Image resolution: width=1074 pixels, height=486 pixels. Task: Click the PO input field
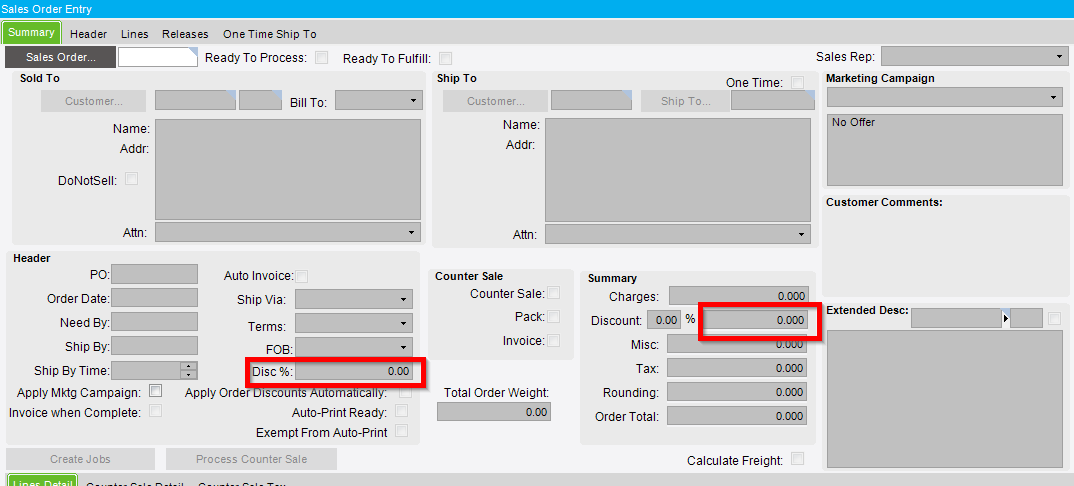pyautogui.click(x=154, y=274)
